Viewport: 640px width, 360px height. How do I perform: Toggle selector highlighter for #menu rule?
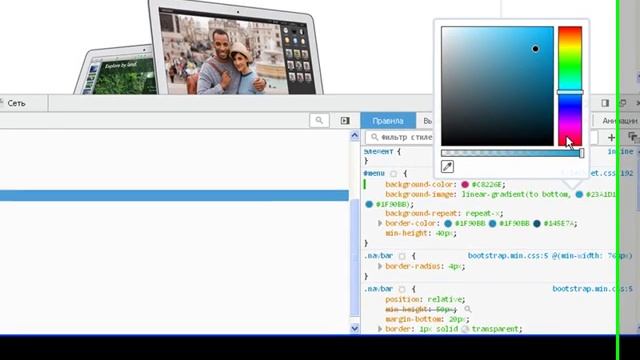[393, 174]
